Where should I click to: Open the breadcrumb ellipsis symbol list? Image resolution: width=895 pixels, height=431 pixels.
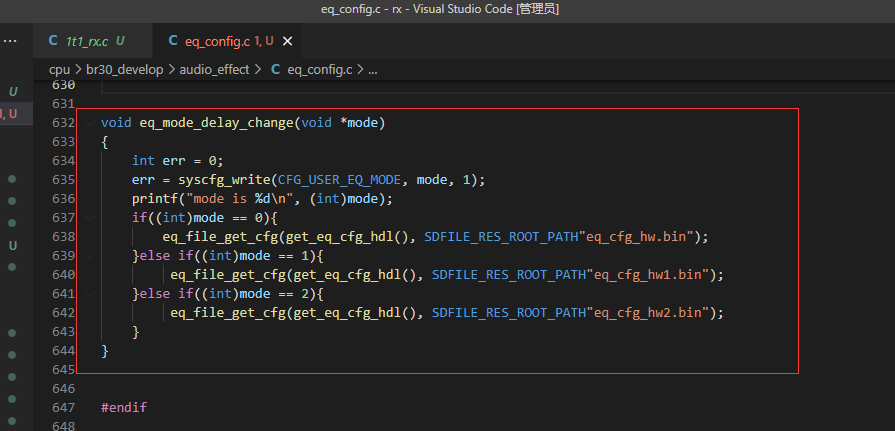point(373,70)
